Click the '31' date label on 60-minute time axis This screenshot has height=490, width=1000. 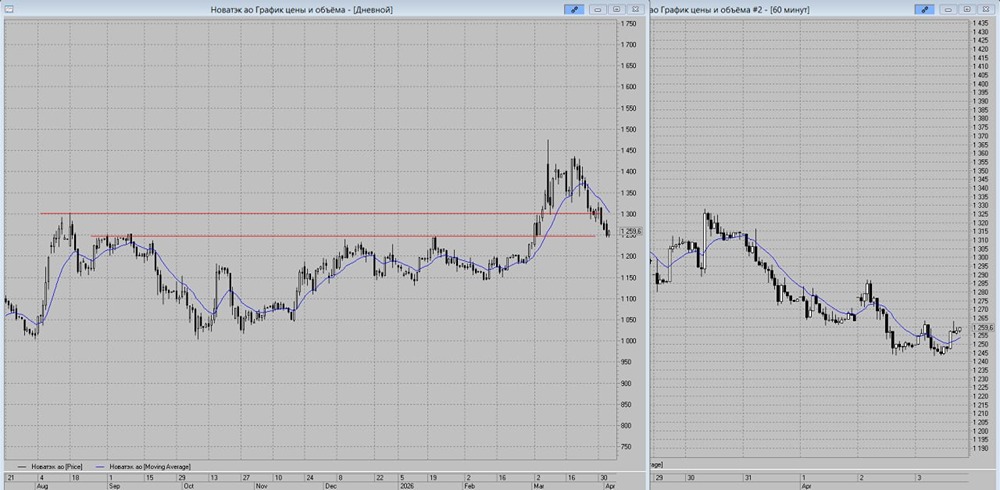point(747,477)
